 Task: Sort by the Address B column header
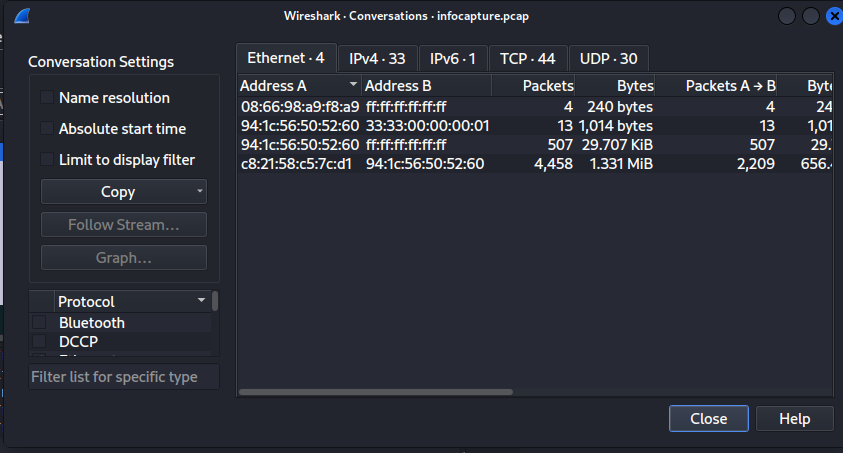tap(426, 86)
